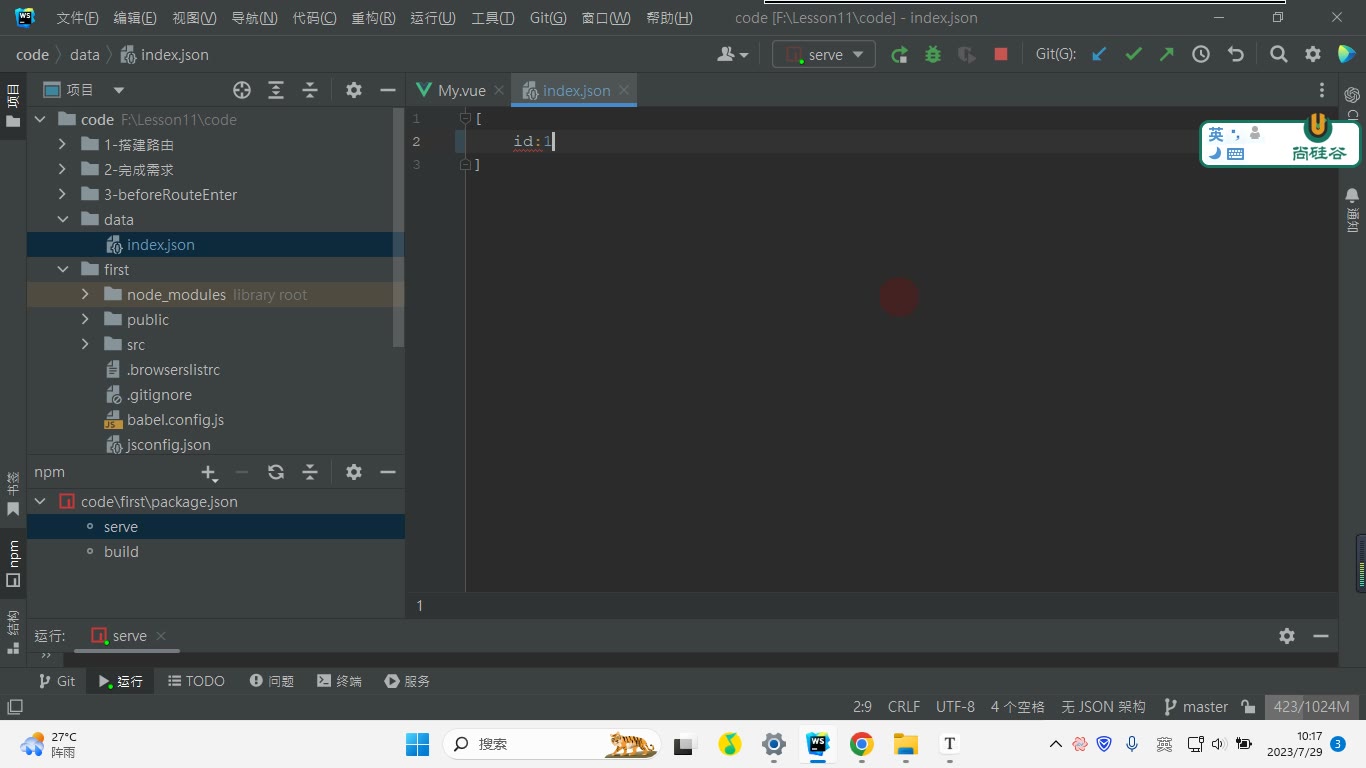Image resolution: width=1366 pixels, height=768 pixels.
Task: Expand the 1-搭建路由 folder
Action: click(x=63, y=145)
